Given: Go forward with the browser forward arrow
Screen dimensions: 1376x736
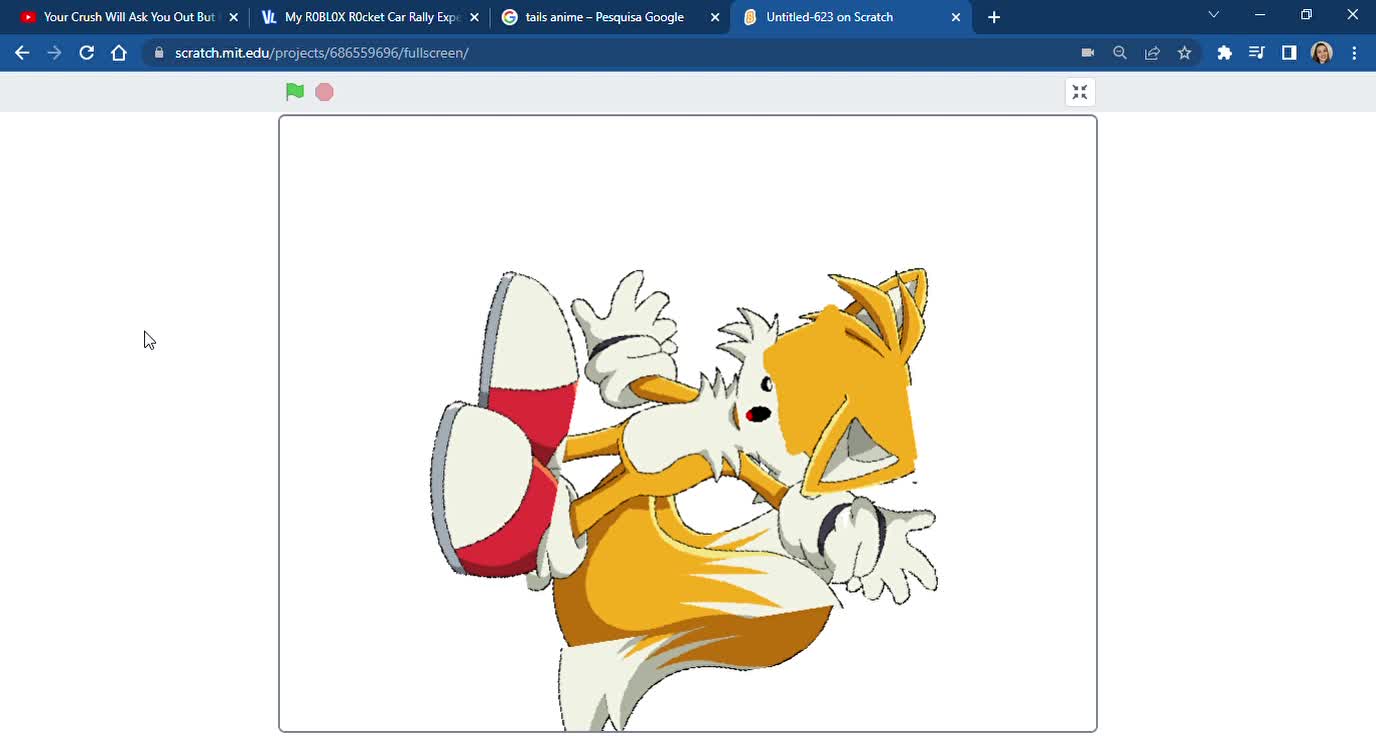Looking at the screenshot, I should [54, 53].
